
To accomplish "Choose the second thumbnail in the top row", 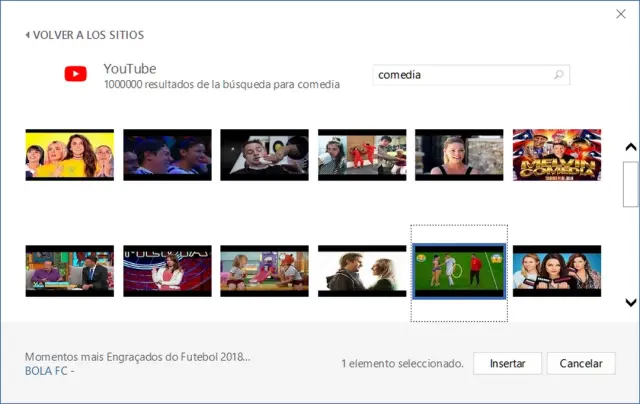I will point(167,155).
